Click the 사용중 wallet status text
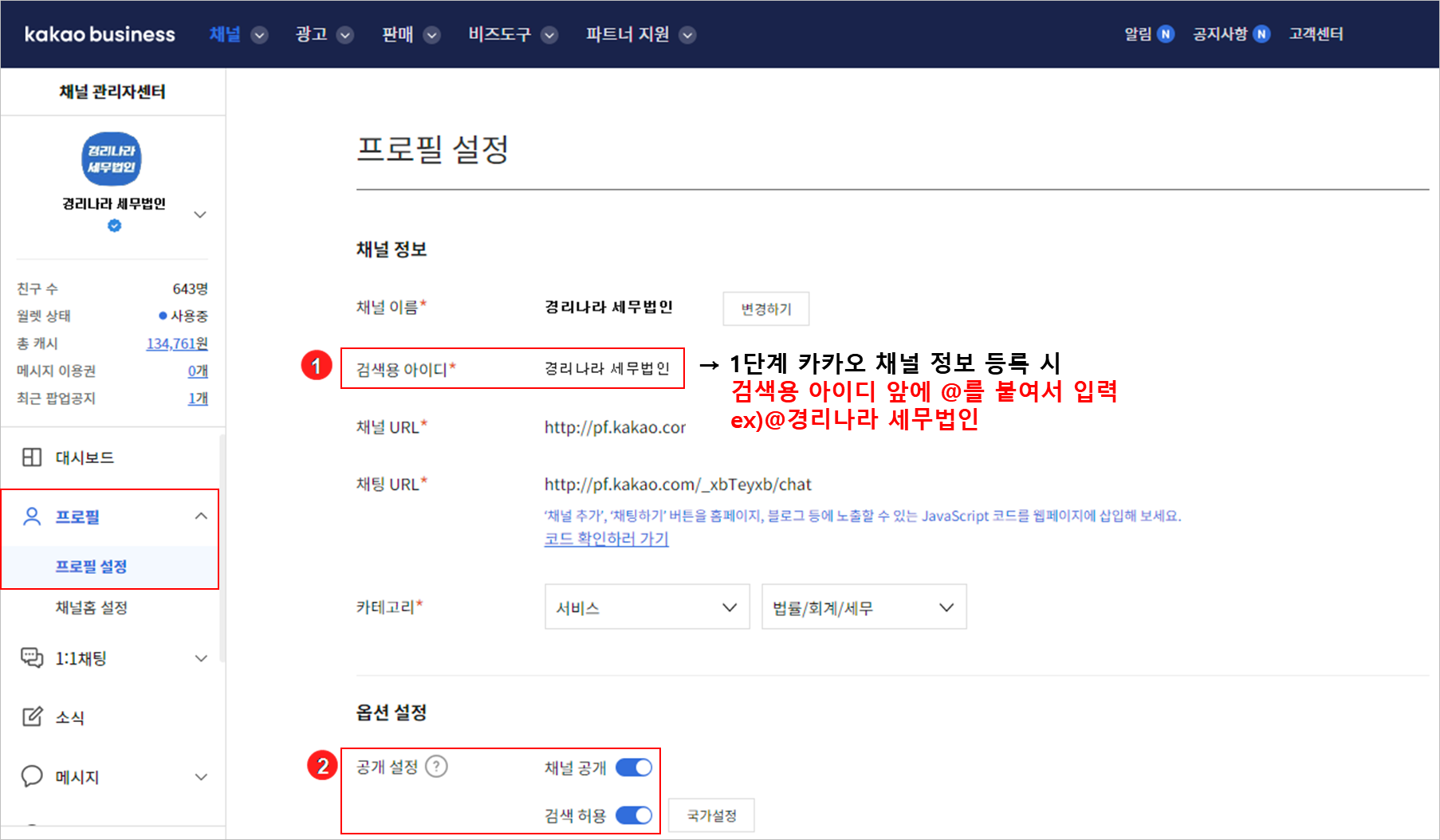 [x=189, y=316]
